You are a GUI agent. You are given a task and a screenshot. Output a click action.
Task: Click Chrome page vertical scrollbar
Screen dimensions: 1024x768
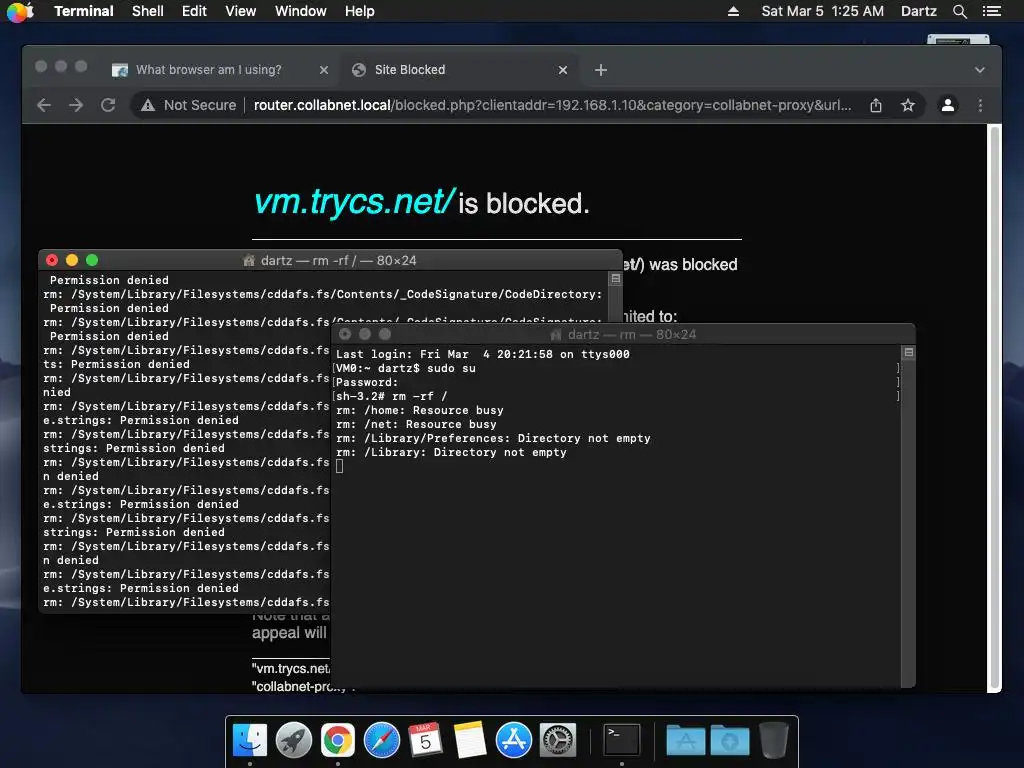click(995, 408)
